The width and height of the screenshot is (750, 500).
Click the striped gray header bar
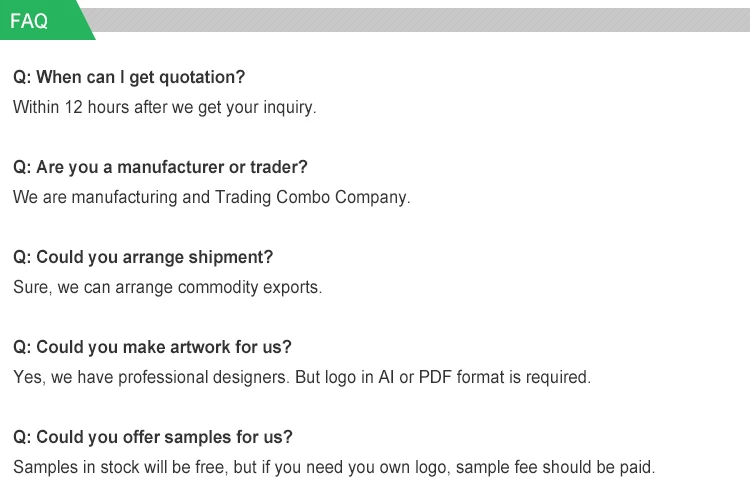(420, 20)
